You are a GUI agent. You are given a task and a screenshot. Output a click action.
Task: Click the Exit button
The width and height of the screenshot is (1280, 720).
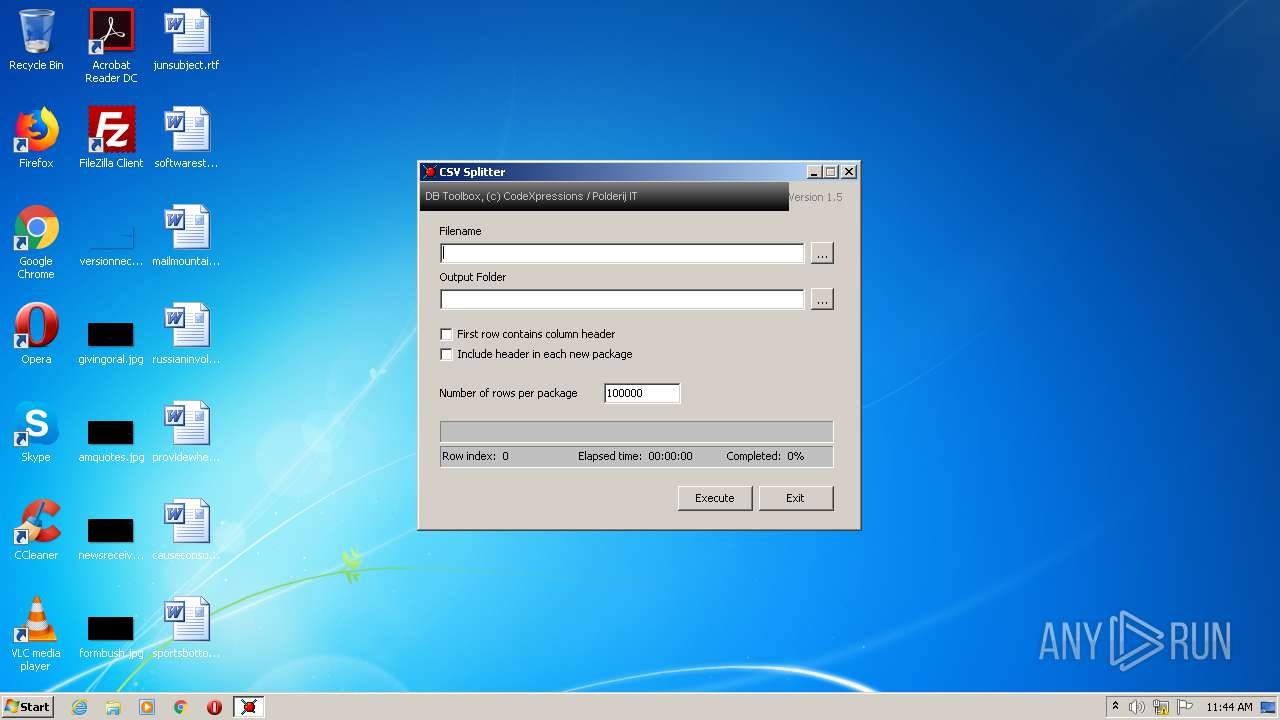pyautogui.click(x=796, y=498)
